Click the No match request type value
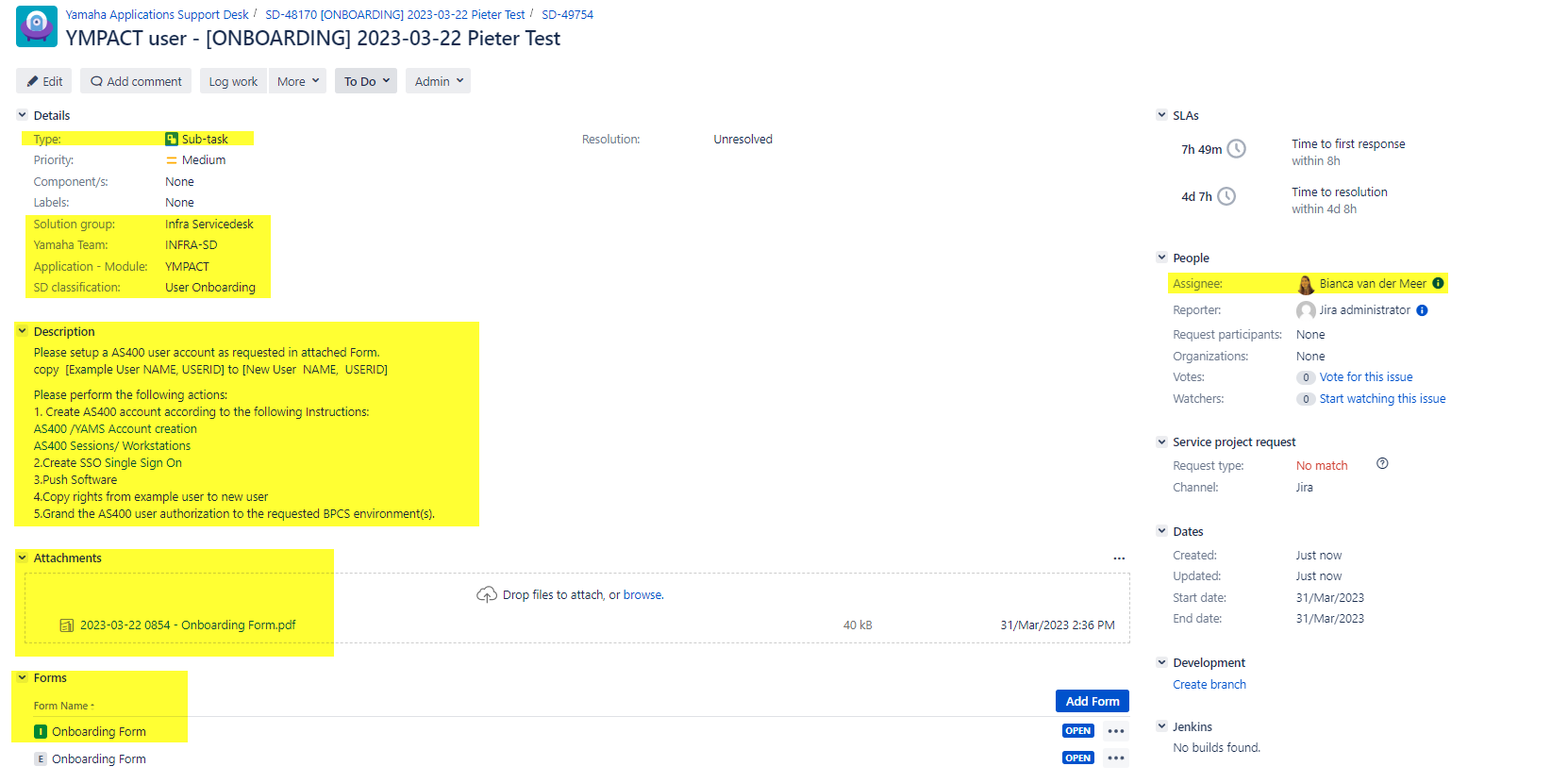Image resolution: width=1568 pixels, height=783 pixels. point(1322,466)
